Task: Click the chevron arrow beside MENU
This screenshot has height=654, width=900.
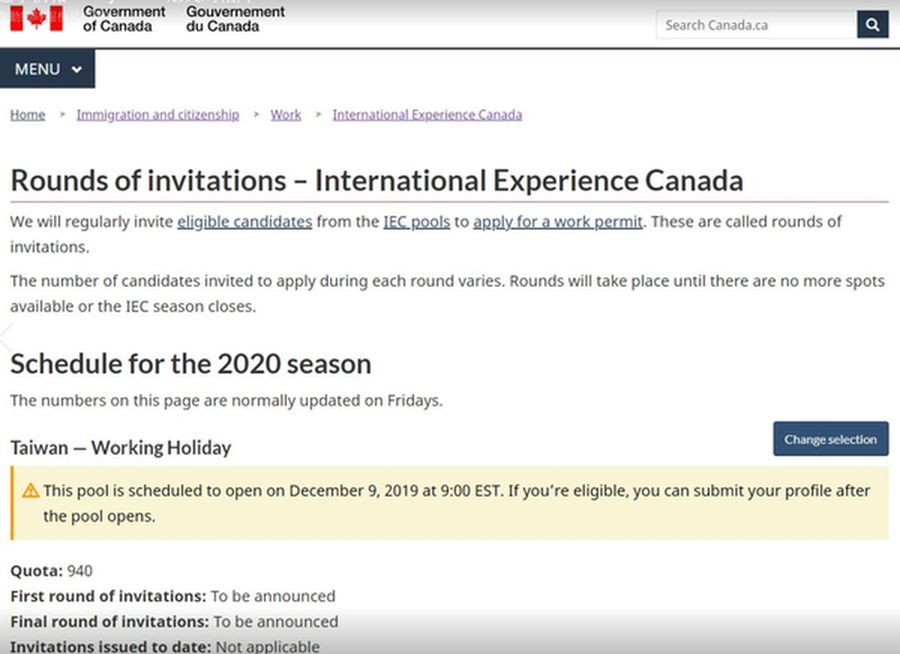Action: [77, 70]
